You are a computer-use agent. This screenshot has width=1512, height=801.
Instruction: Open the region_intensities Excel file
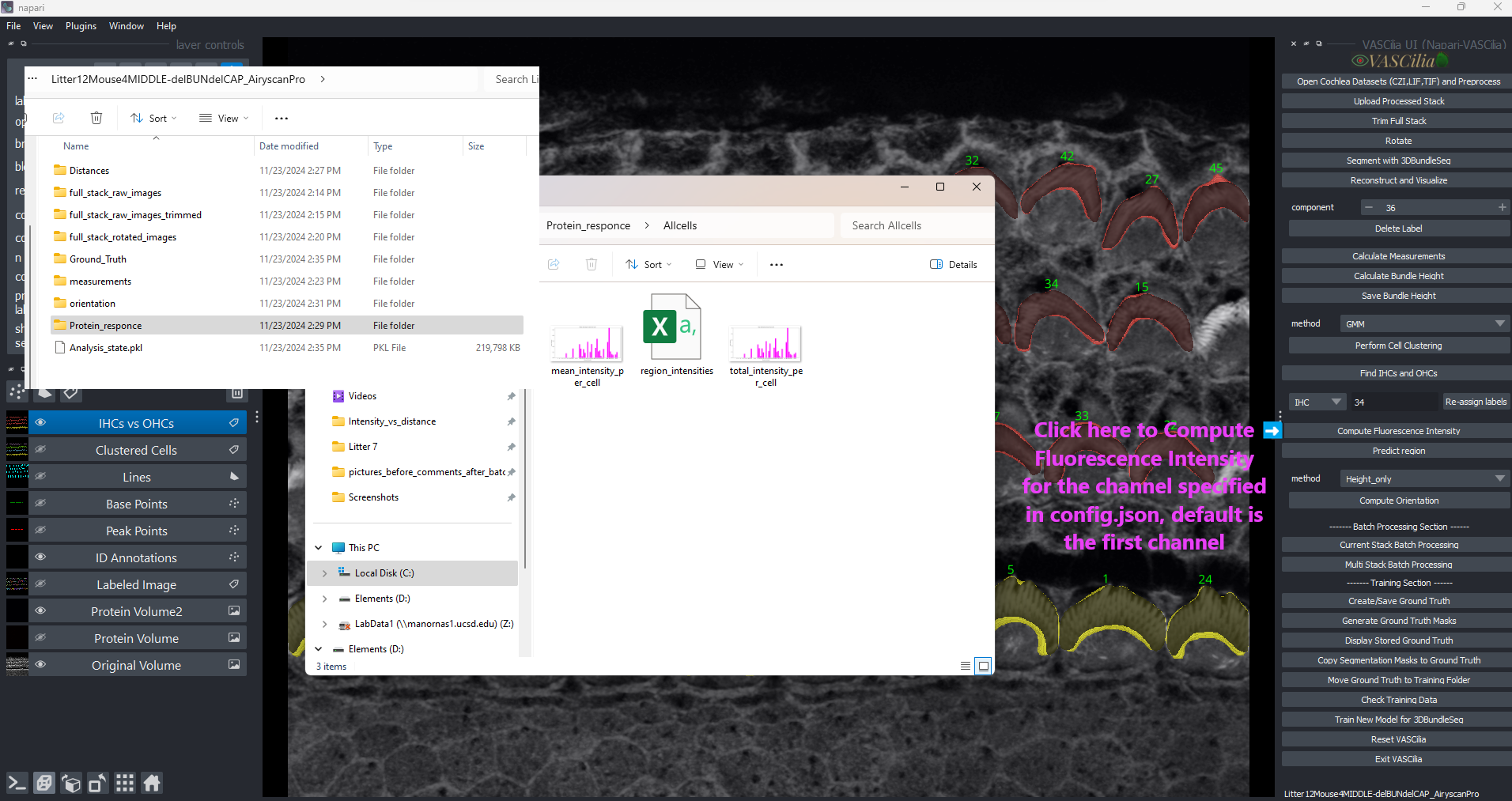[x=676, y=334]
